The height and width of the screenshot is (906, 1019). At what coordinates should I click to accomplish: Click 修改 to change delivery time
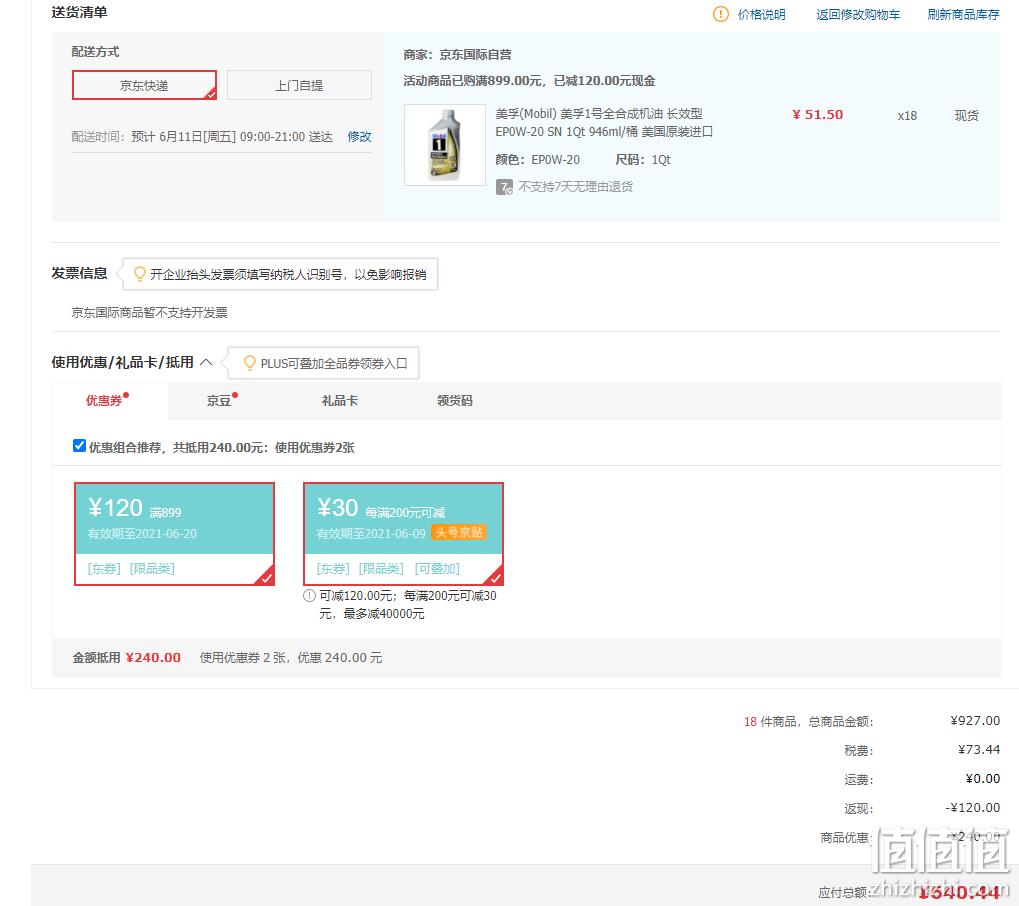pos(359,136)
